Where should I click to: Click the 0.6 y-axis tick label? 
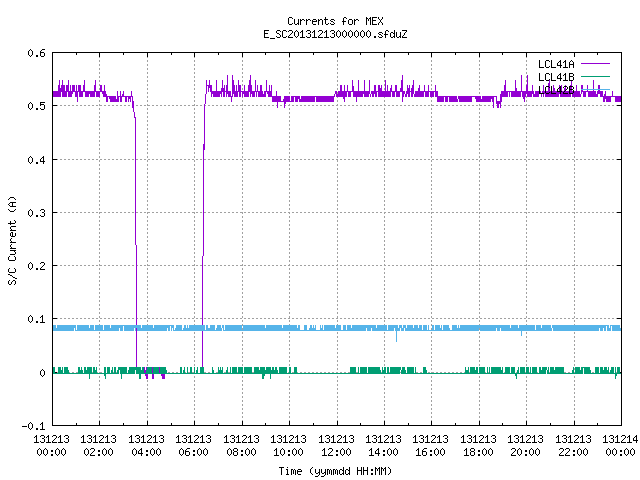(36, 53)
